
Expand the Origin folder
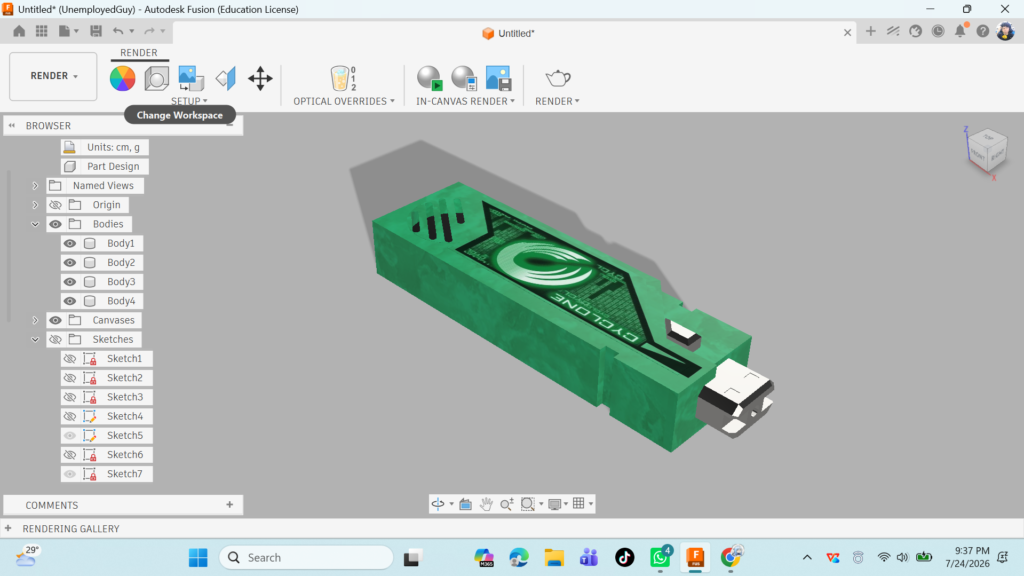click(x=35, y=205)
